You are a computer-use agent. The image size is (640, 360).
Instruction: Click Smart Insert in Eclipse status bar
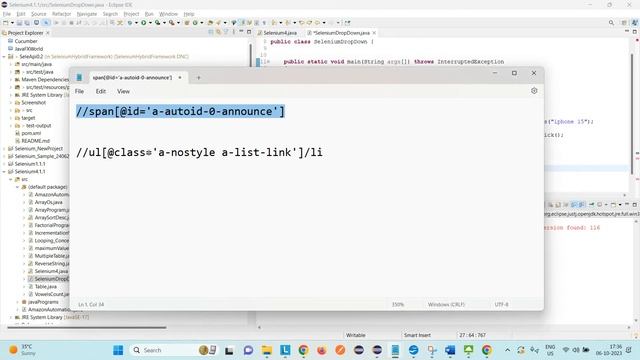click(x=417, y=335)
